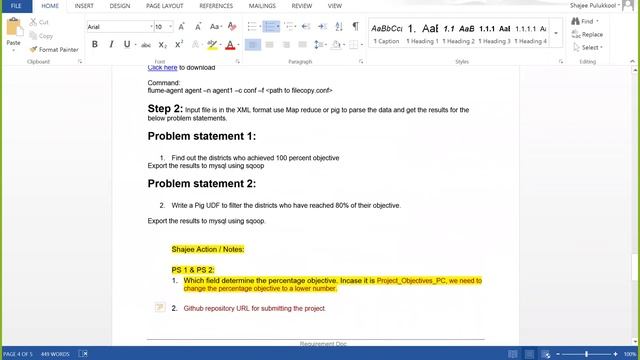
Task: Switch to the PAGE LAYOUT tab
Action: point(164,6)
